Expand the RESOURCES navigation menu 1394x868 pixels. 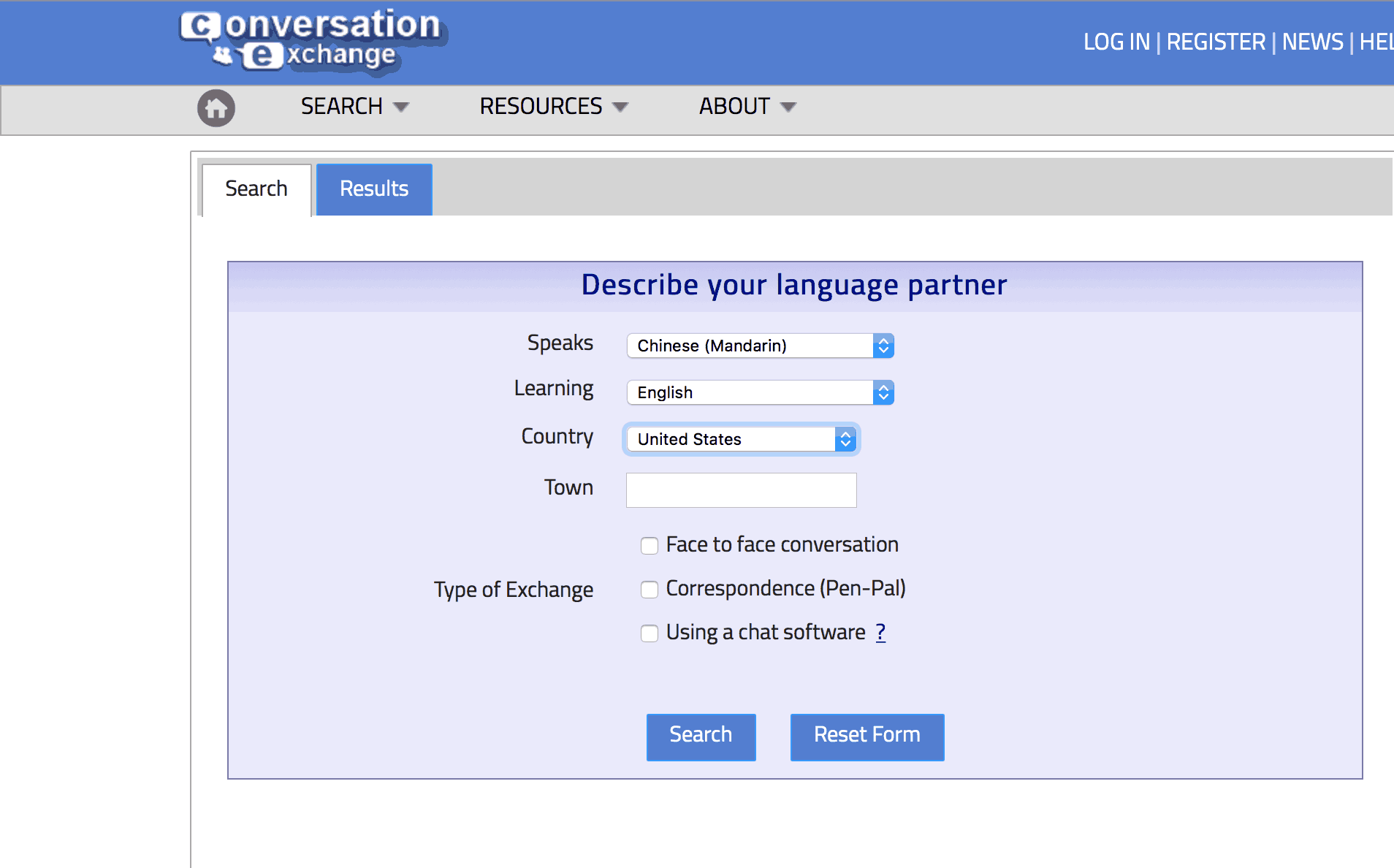tap(554, 107)
